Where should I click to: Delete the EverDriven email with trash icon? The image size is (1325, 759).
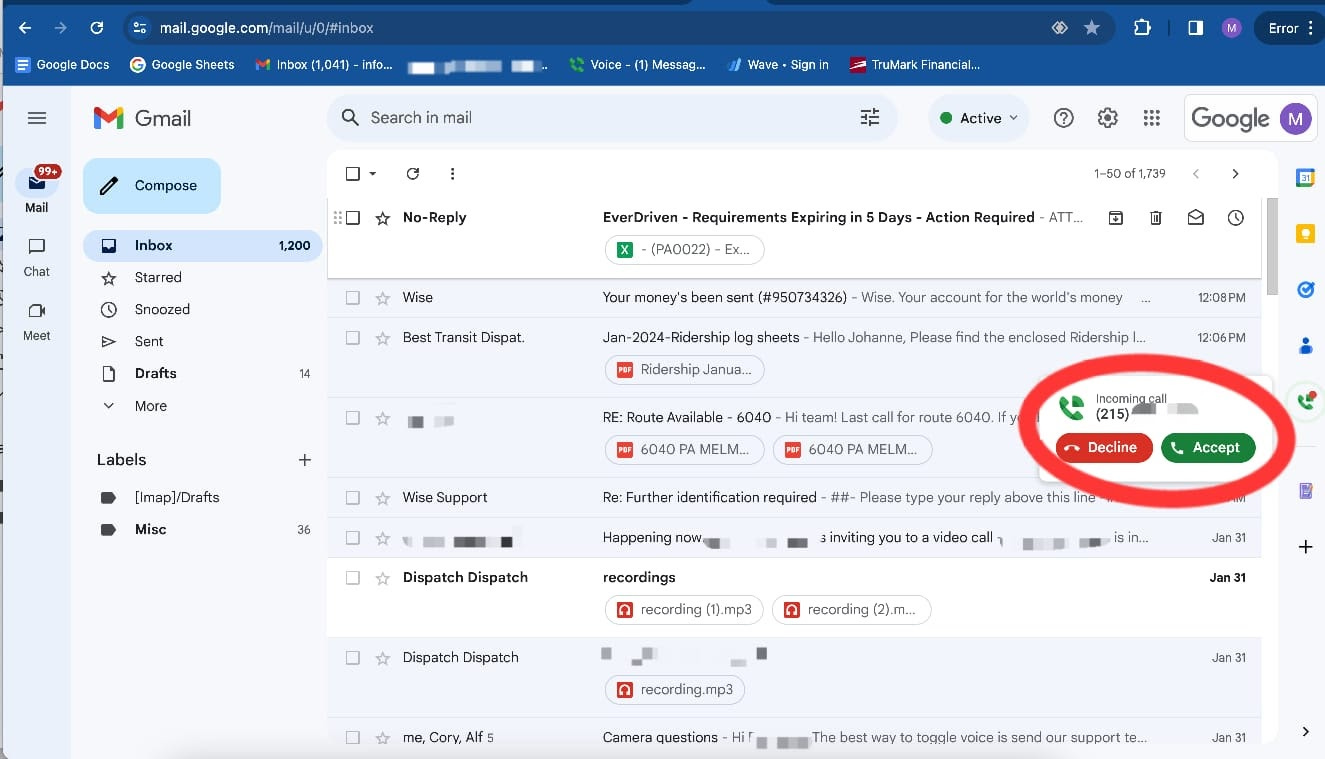tap(1155, 218)
